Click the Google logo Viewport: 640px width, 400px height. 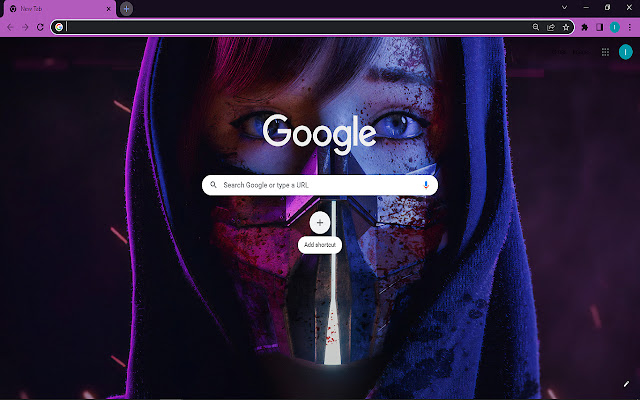coord(320,134)
